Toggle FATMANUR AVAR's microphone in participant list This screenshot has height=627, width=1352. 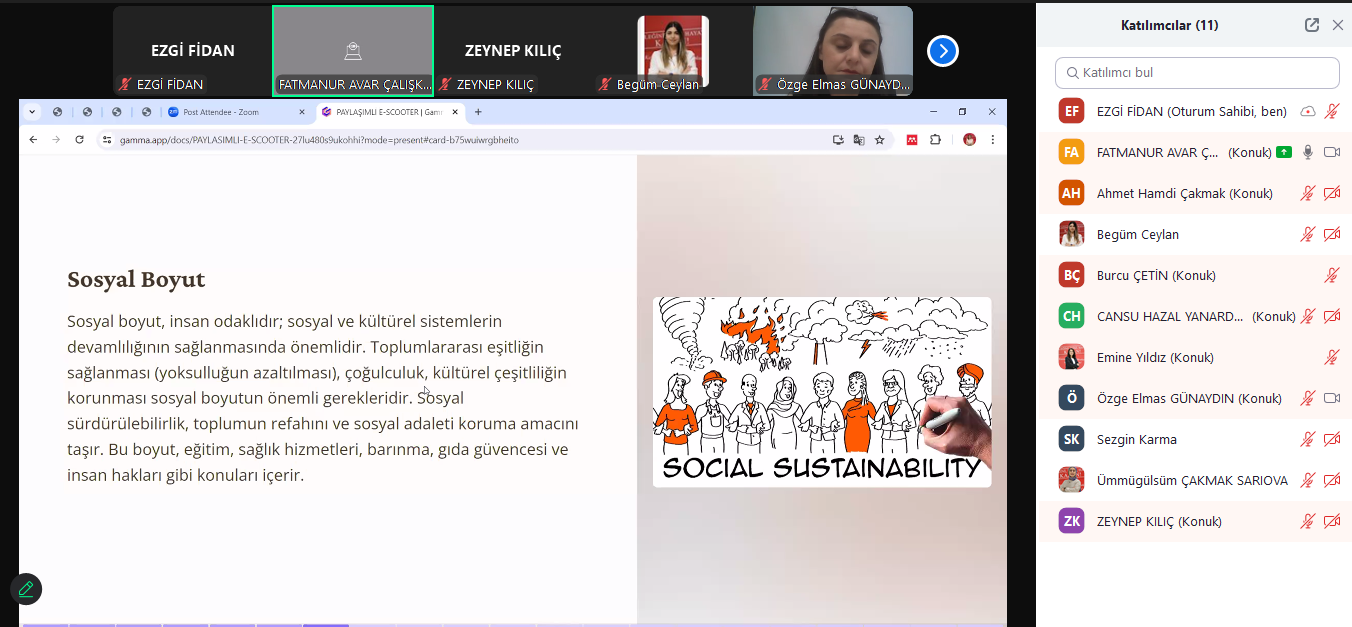[x=1307, y=152]
